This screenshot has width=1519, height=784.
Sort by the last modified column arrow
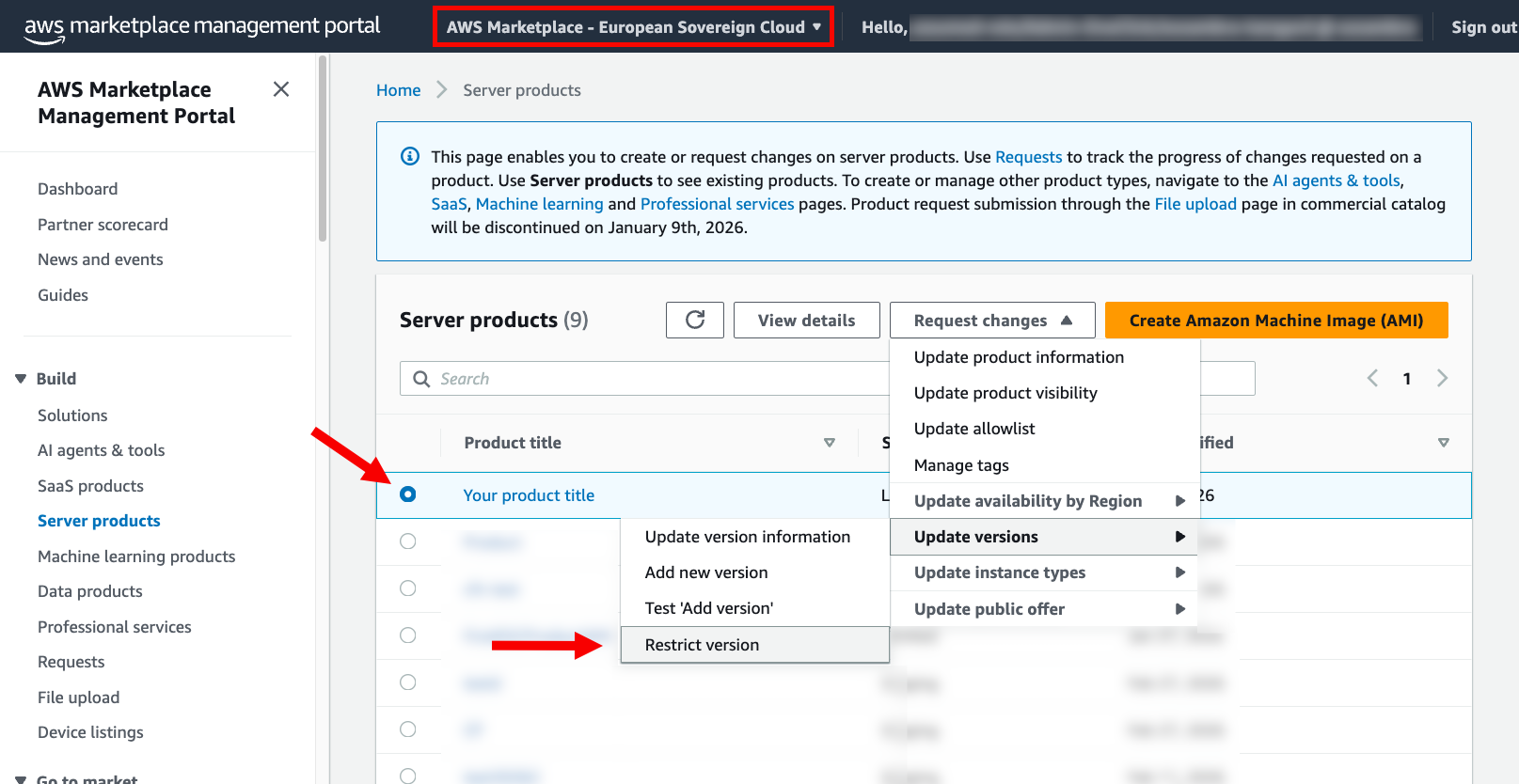pos(1444,443)
